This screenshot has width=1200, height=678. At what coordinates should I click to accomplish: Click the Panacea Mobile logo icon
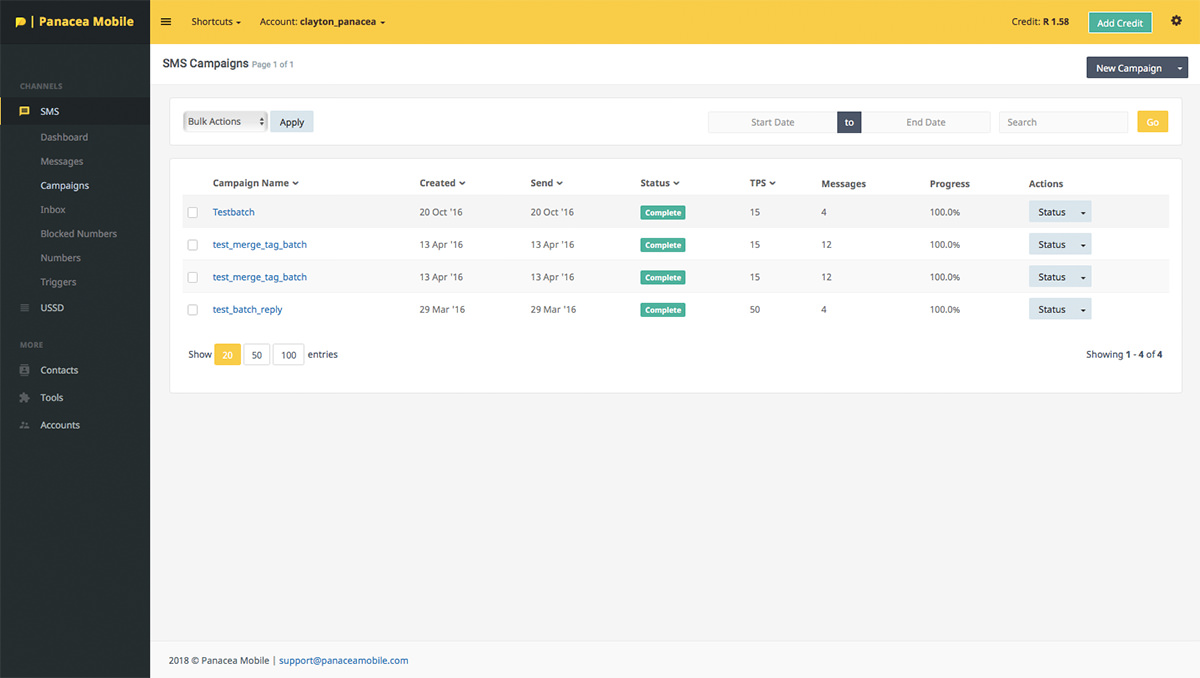[x=21, y=22]
